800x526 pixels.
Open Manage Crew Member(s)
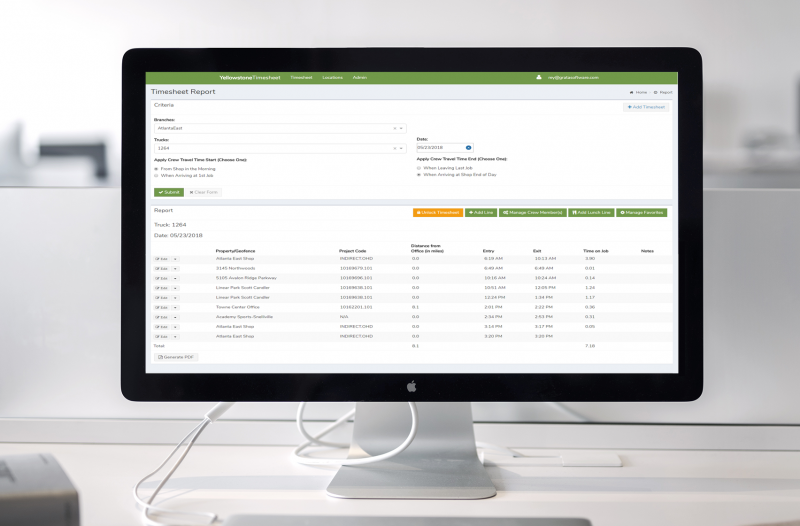point(533,213)
